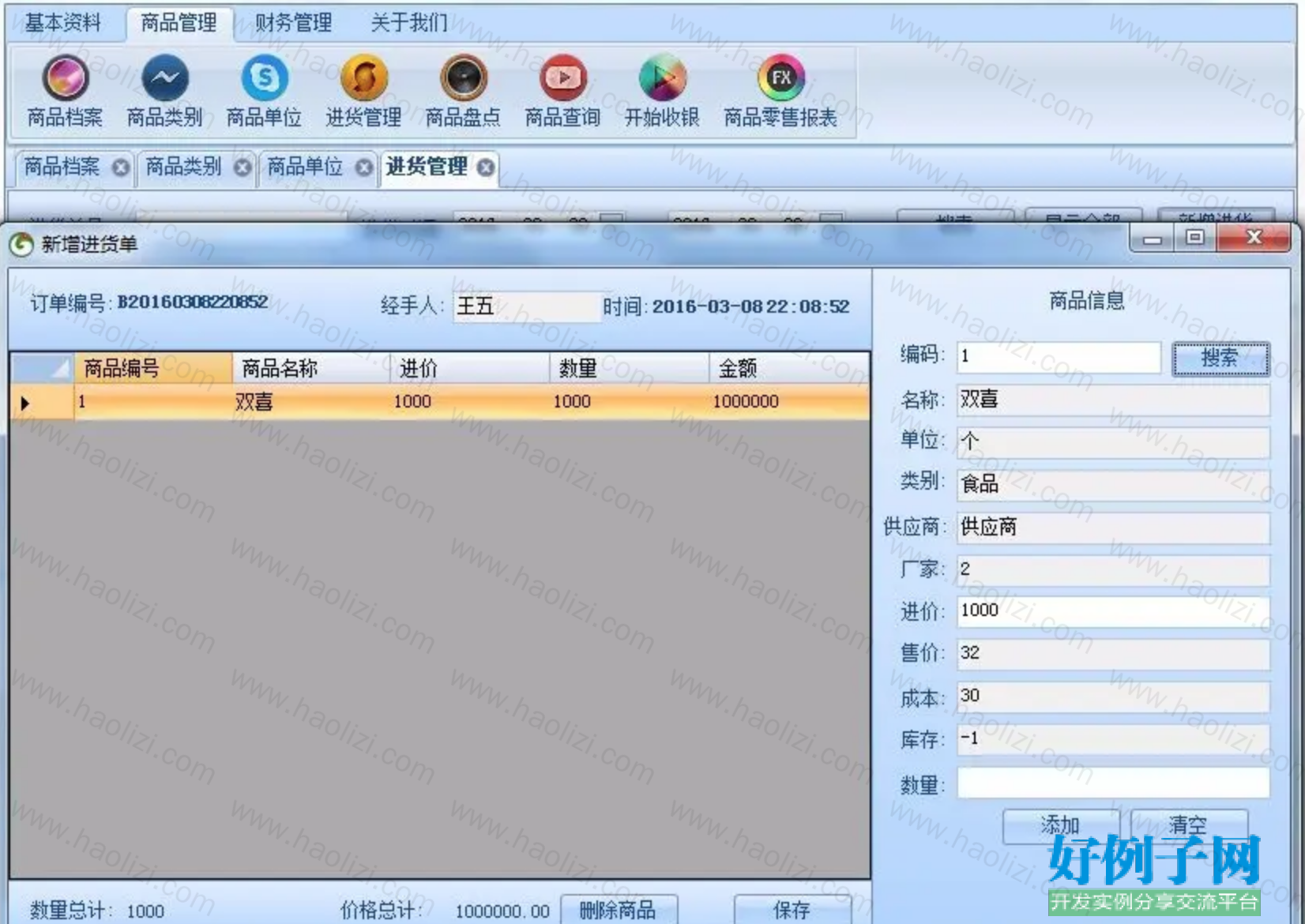The height and width of the screenshot is (924, 1305).
Task: Launch 开始收银 toolbar icon
Action: coord(662,77)
